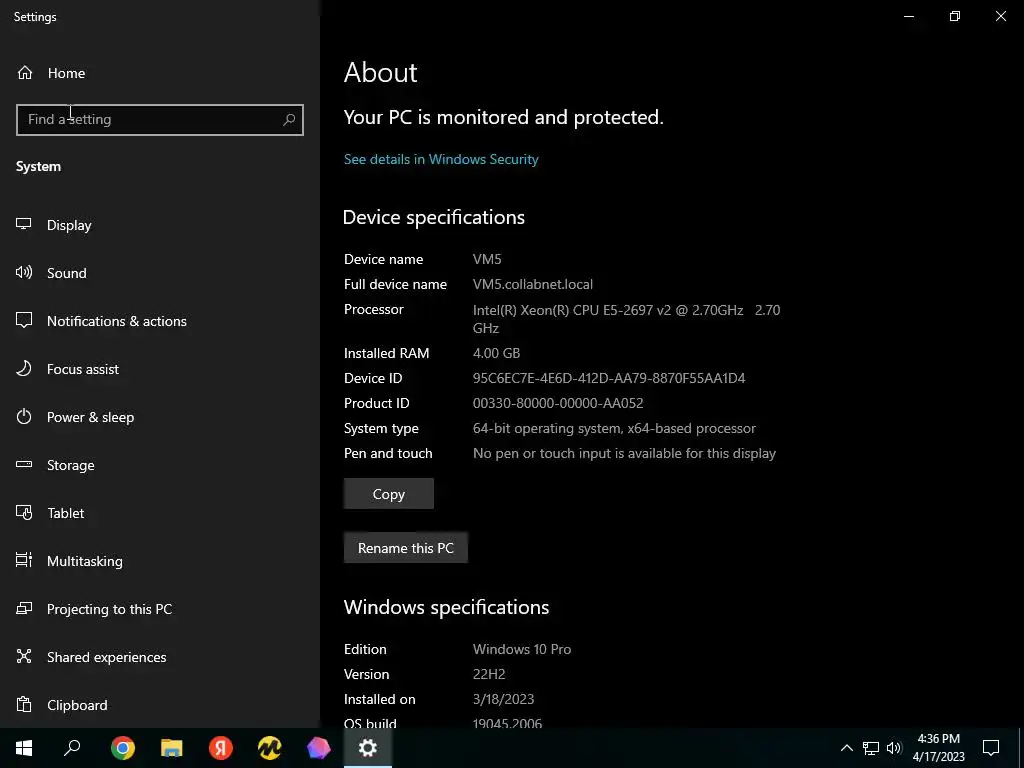Open the purple gem app on taskbar
Screen dimensions: 1024x768
[x=319, y=748]
